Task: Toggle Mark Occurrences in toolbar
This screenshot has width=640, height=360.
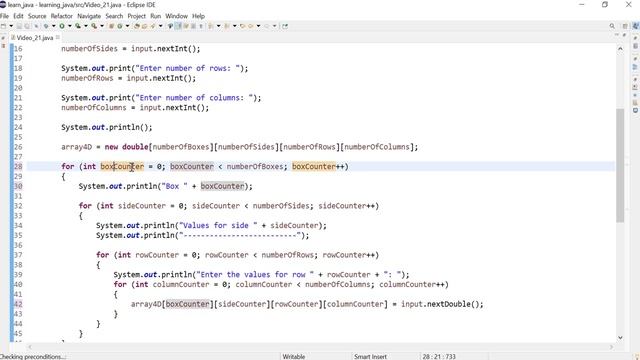Action: (x=170, y=26)
